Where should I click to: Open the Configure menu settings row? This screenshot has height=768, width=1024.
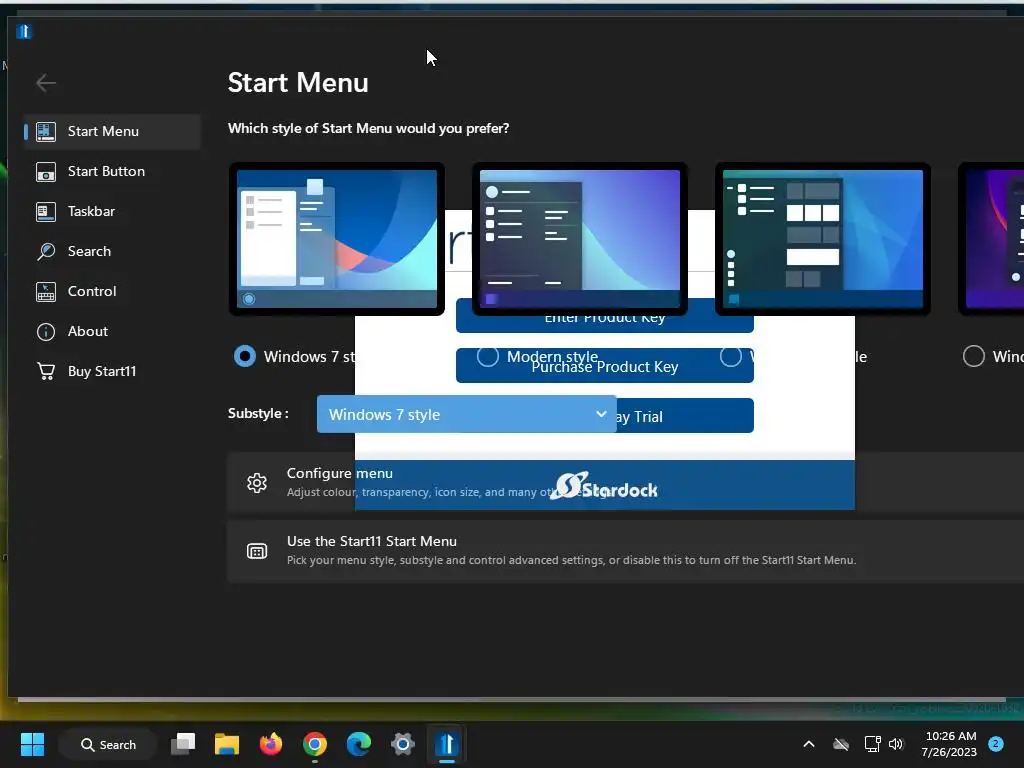[x=626, y=483]
